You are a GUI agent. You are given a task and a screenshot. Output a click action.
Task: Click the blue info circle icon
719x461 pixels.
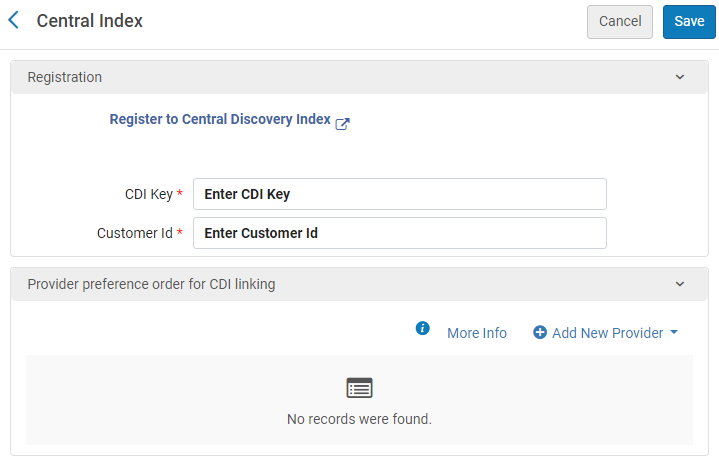point(422,329)
